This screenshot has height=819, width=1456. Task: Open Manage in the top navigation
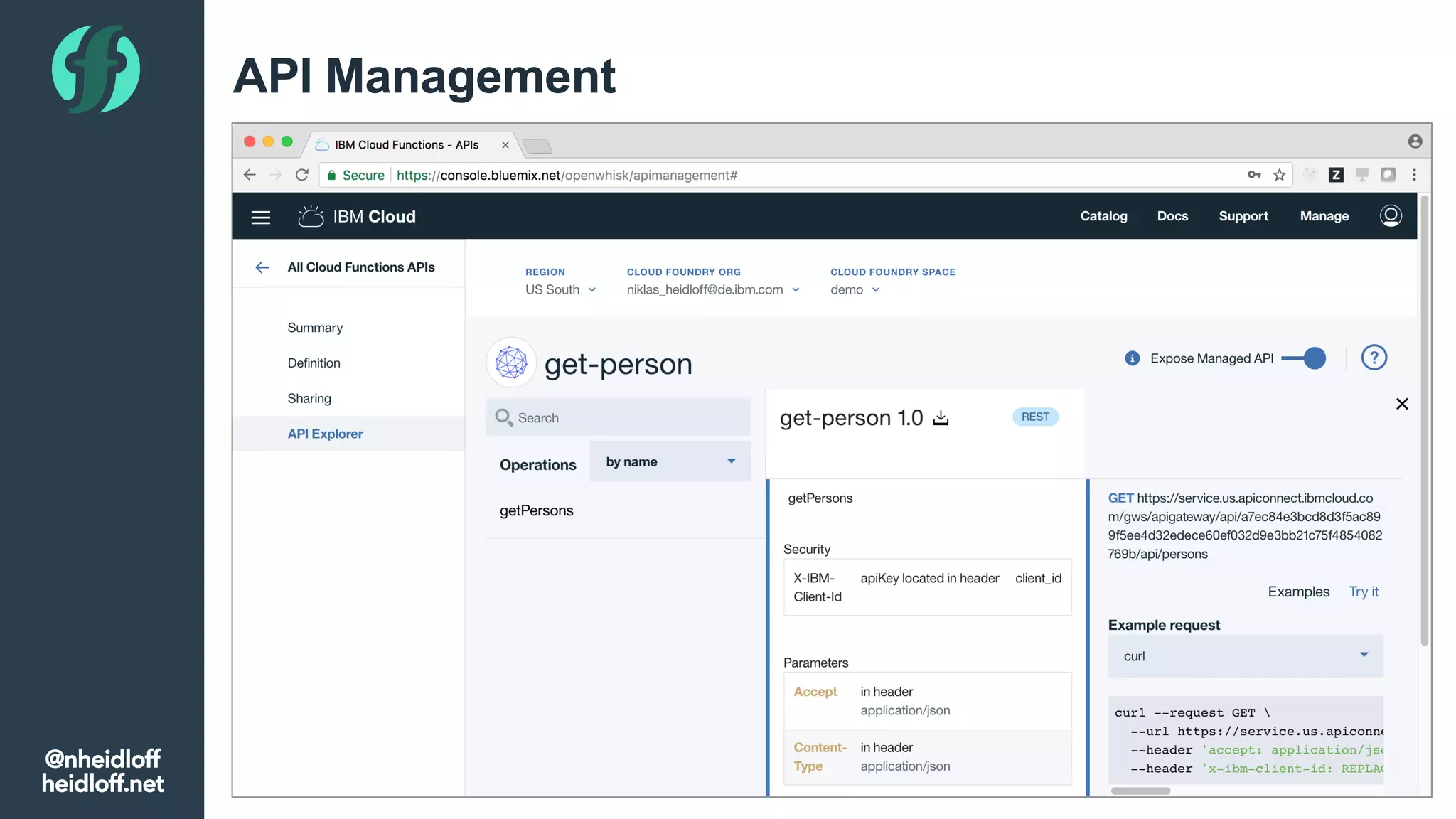click(1324, 216)
